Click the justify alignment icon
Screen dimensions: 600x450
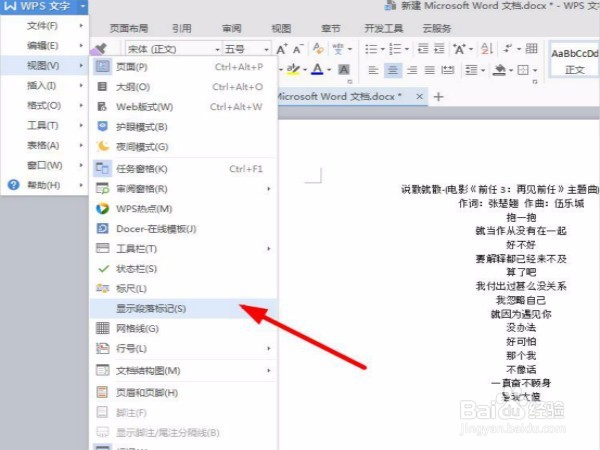click(430, 70)
